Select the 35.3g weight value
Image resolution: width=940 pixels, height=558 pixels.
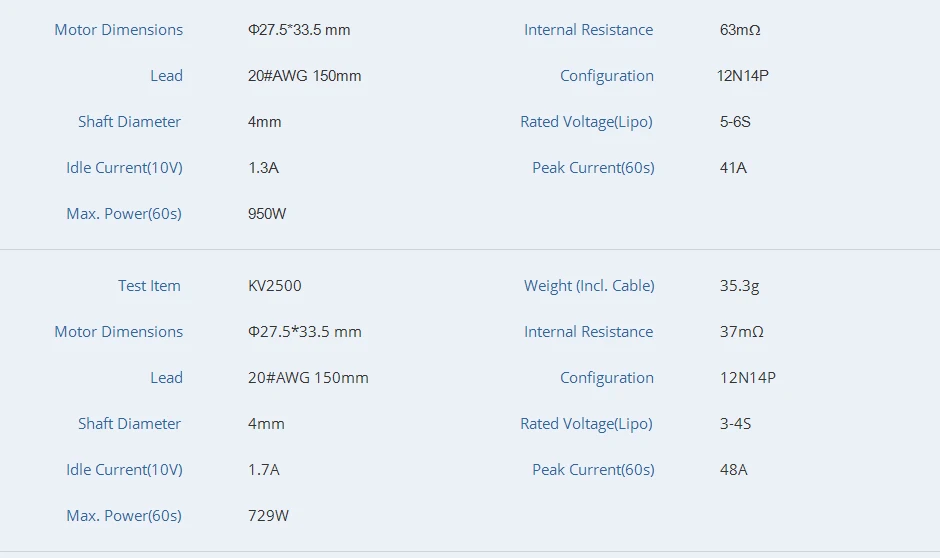coord(739,286)
